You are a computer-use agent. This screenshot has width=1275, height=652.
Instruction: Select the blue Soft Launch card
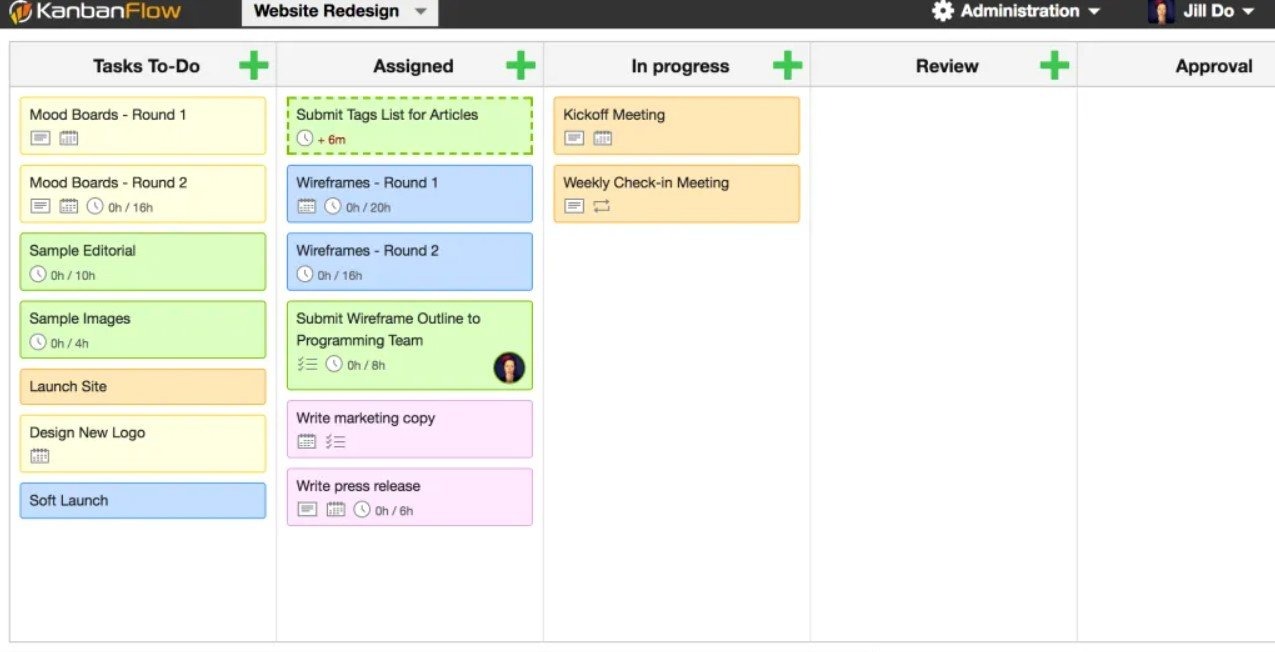143,501
